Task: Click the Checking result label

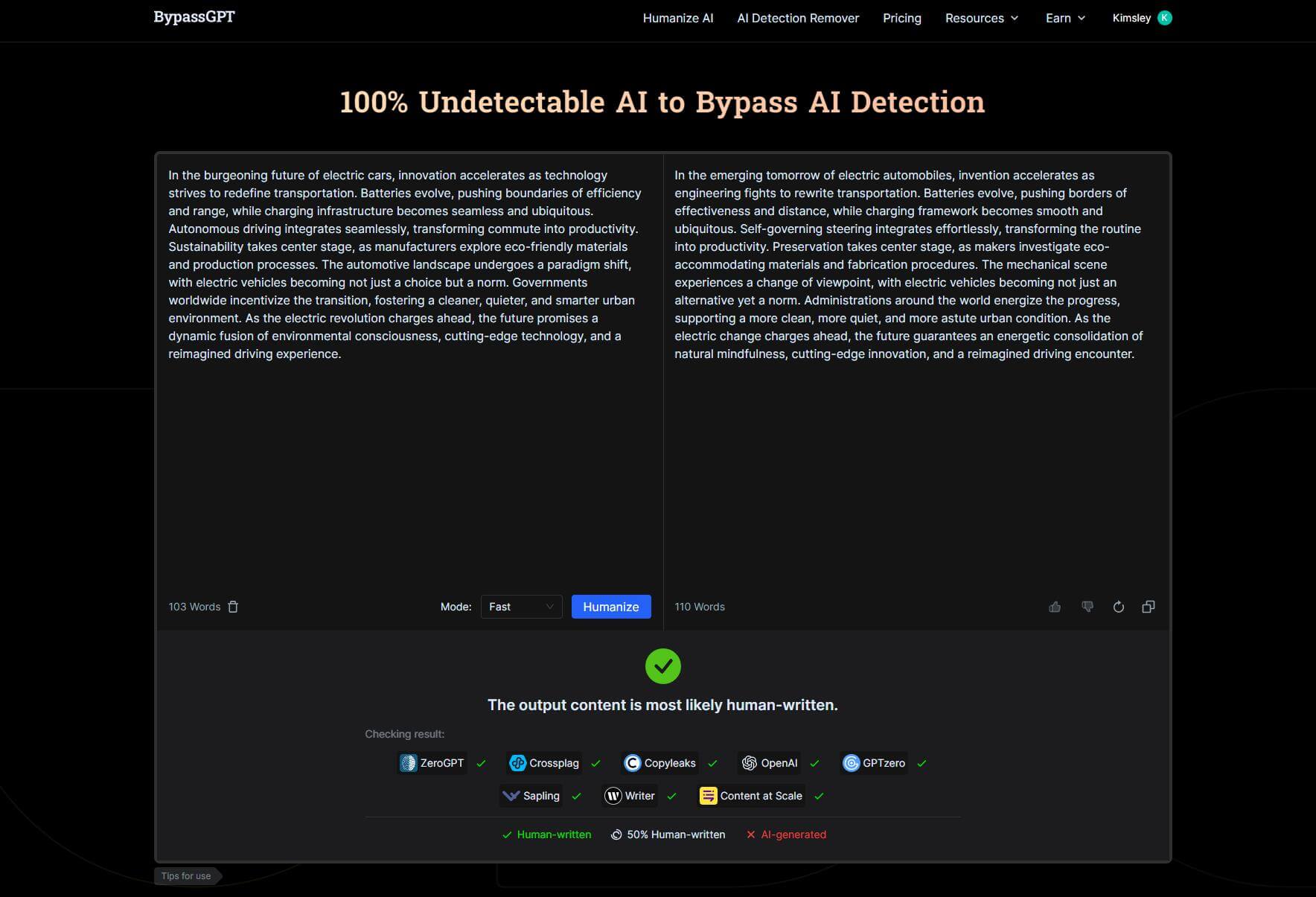Action: coord(404,734)
